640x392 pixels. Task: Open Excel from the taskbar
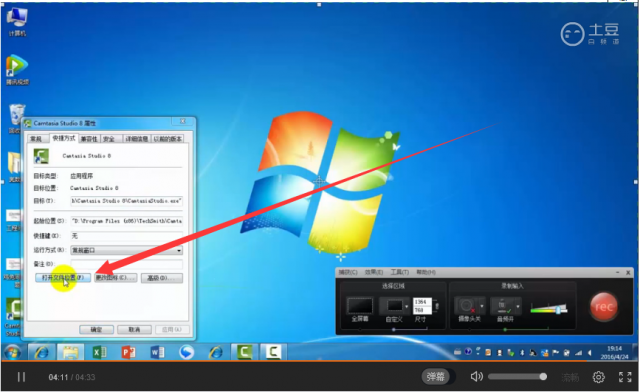[100, 352]
